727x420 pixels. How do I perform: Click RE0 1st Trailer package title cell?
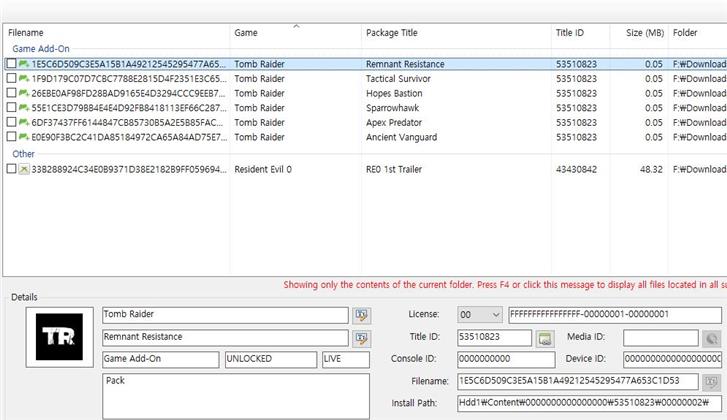(x=394, y=169)
